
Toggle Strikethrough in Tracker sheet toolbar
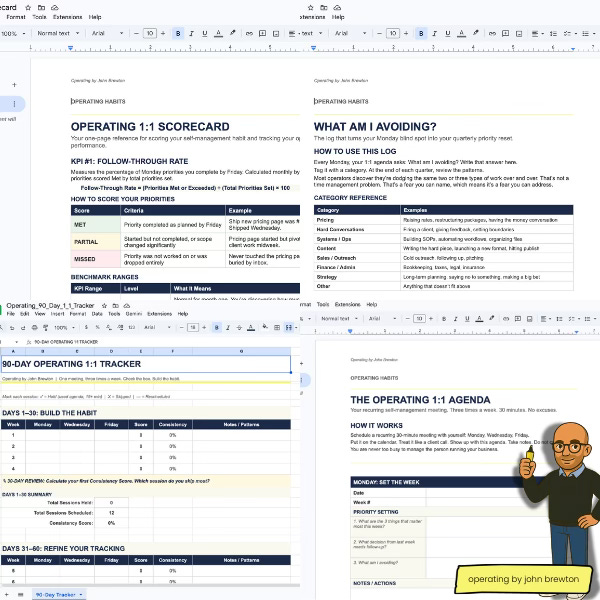coord(239,328)
